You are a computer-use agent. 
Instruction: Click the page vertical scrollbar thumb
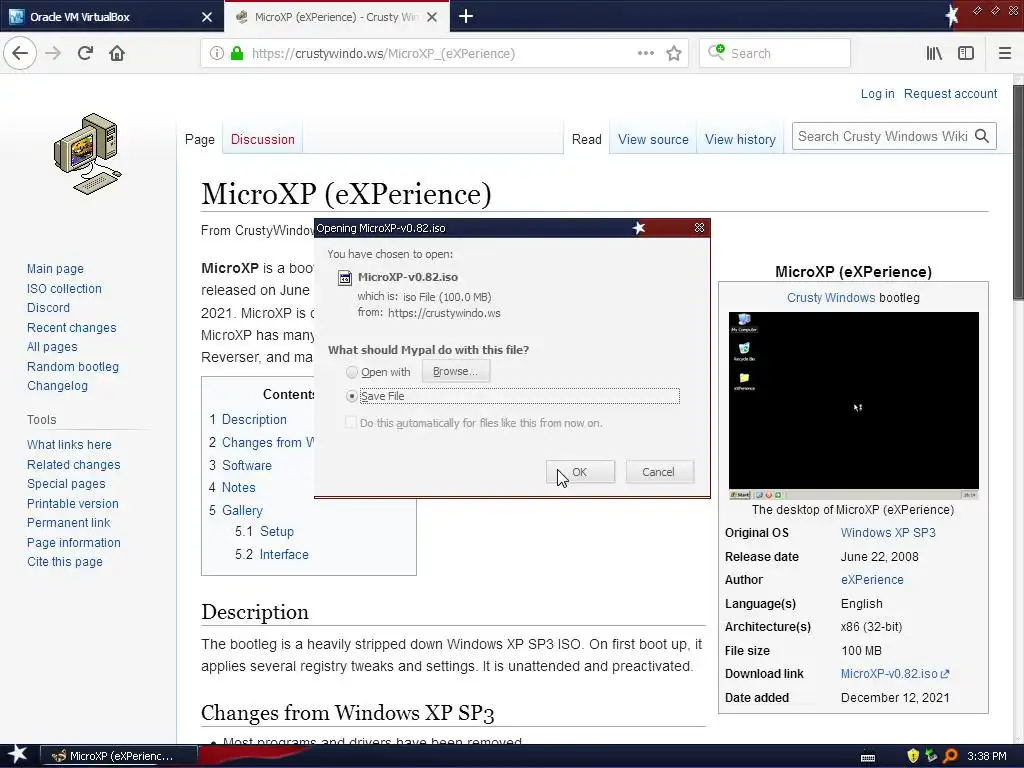[1018, 193]
